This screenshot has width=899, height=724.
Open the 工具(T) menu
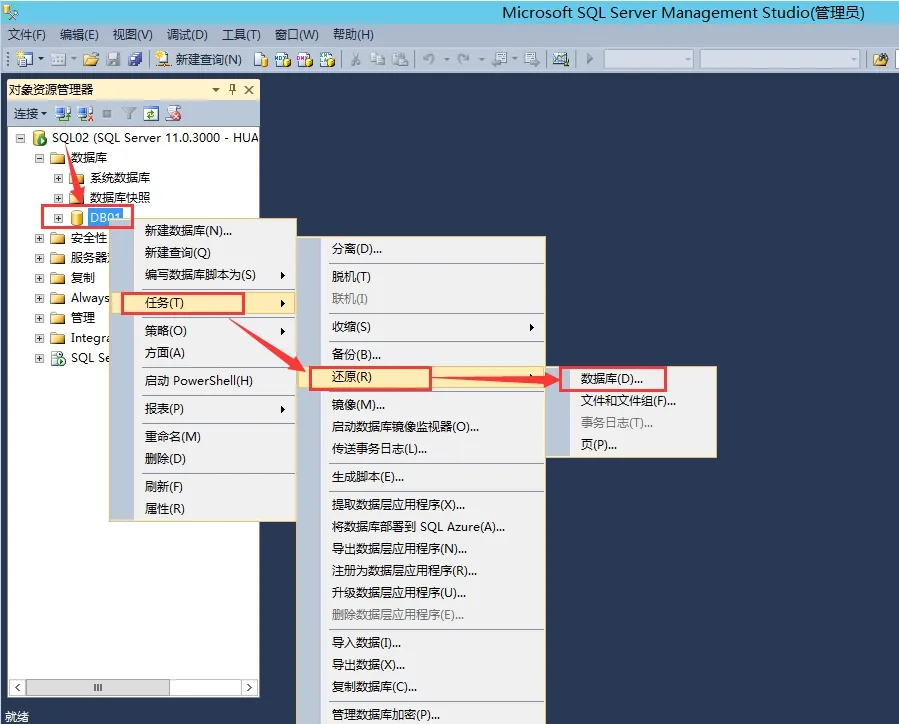241,35
